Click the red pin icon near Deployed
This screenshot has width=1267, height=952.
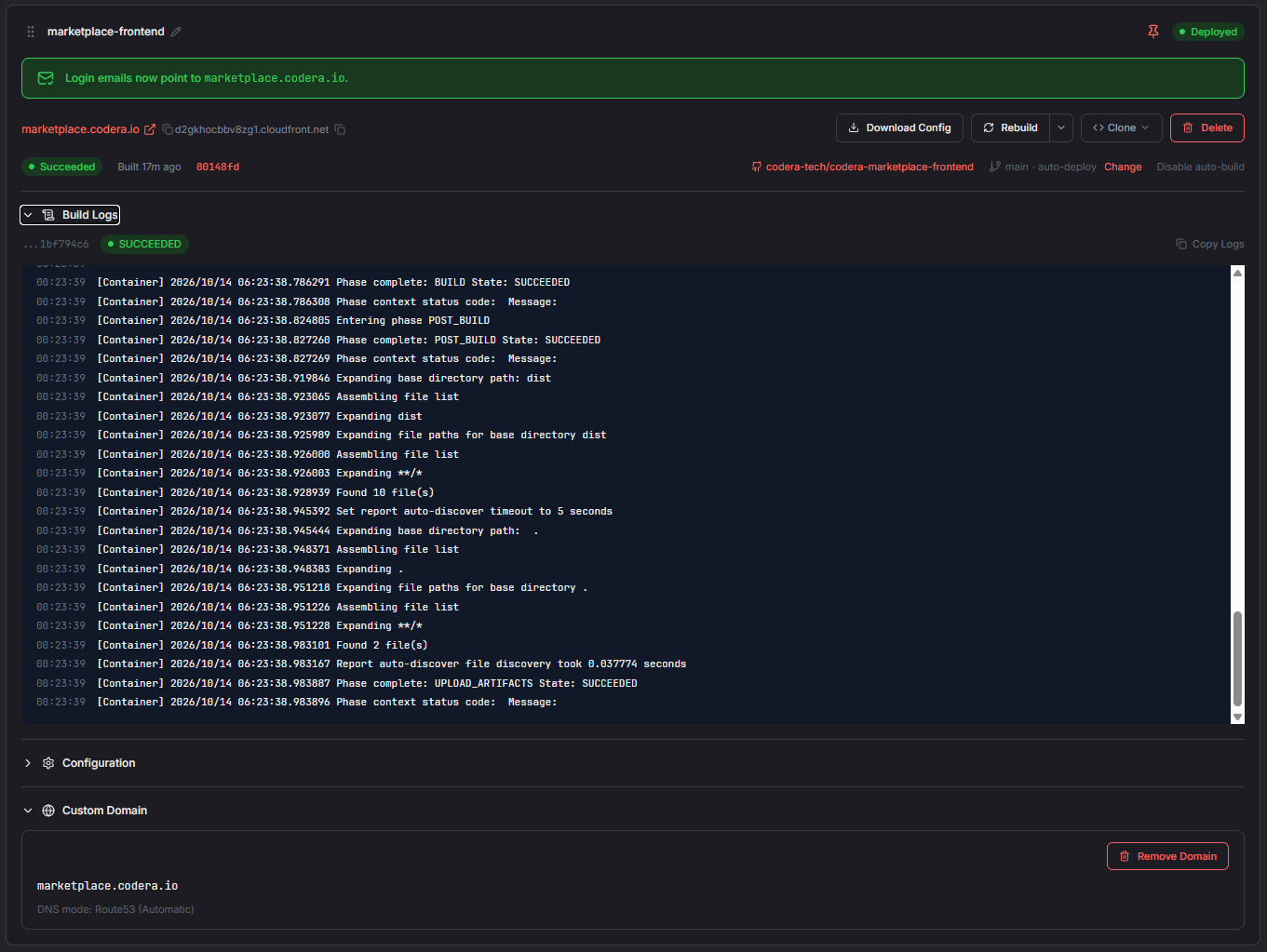[1153, 32]
